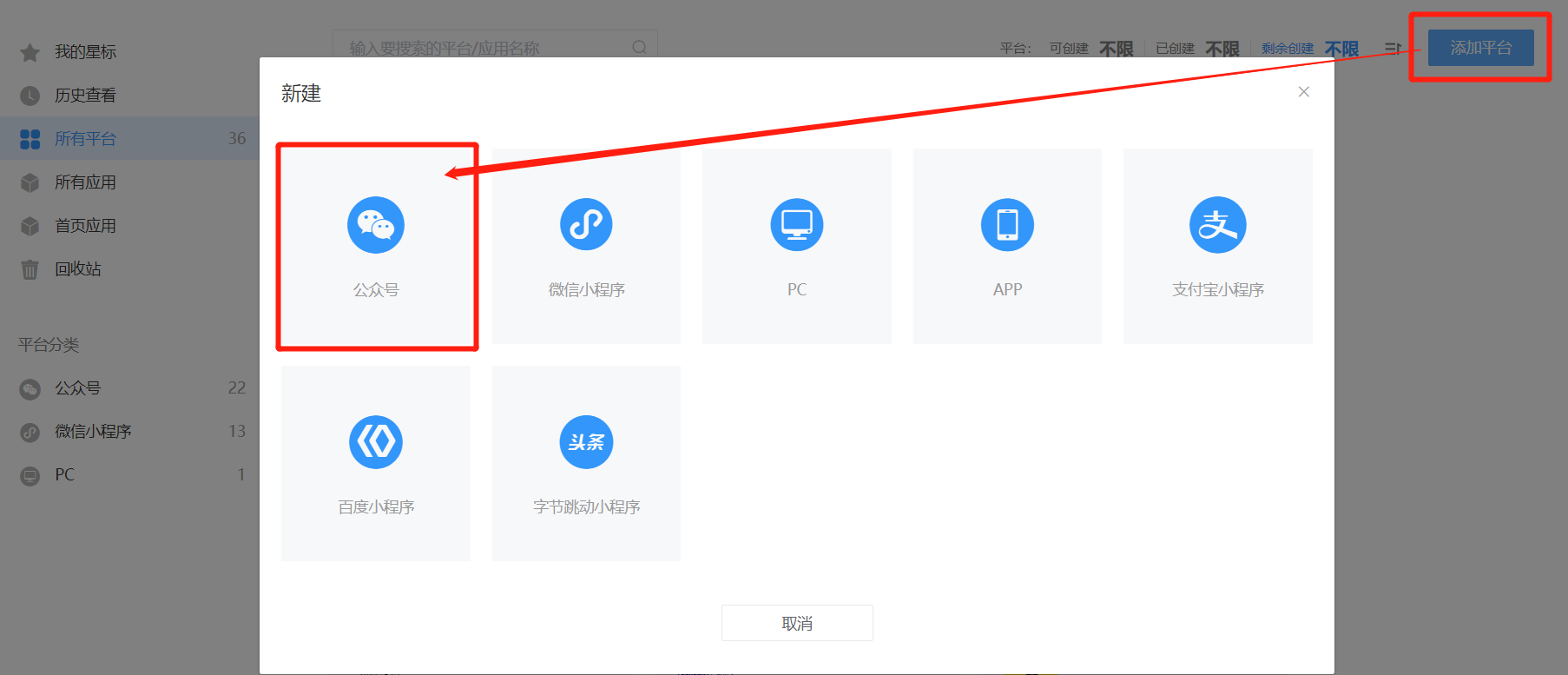The height and width of the screenshot is (675, 1568).
Task: Click the clock icon beside 历史查看
Action: point(30,96)
